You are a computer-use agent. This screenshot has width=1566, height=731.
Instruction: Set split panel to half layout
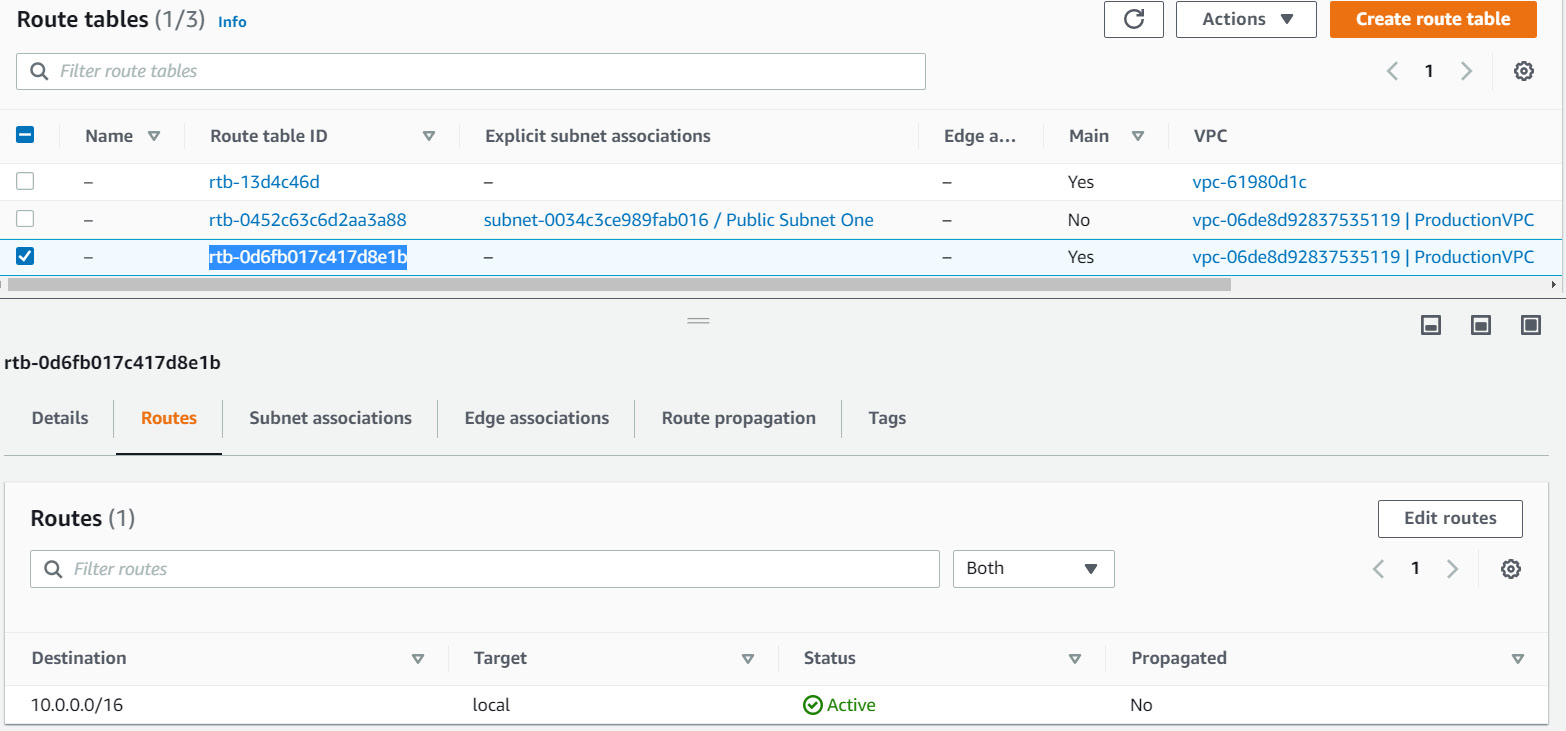pos(1481,325)
